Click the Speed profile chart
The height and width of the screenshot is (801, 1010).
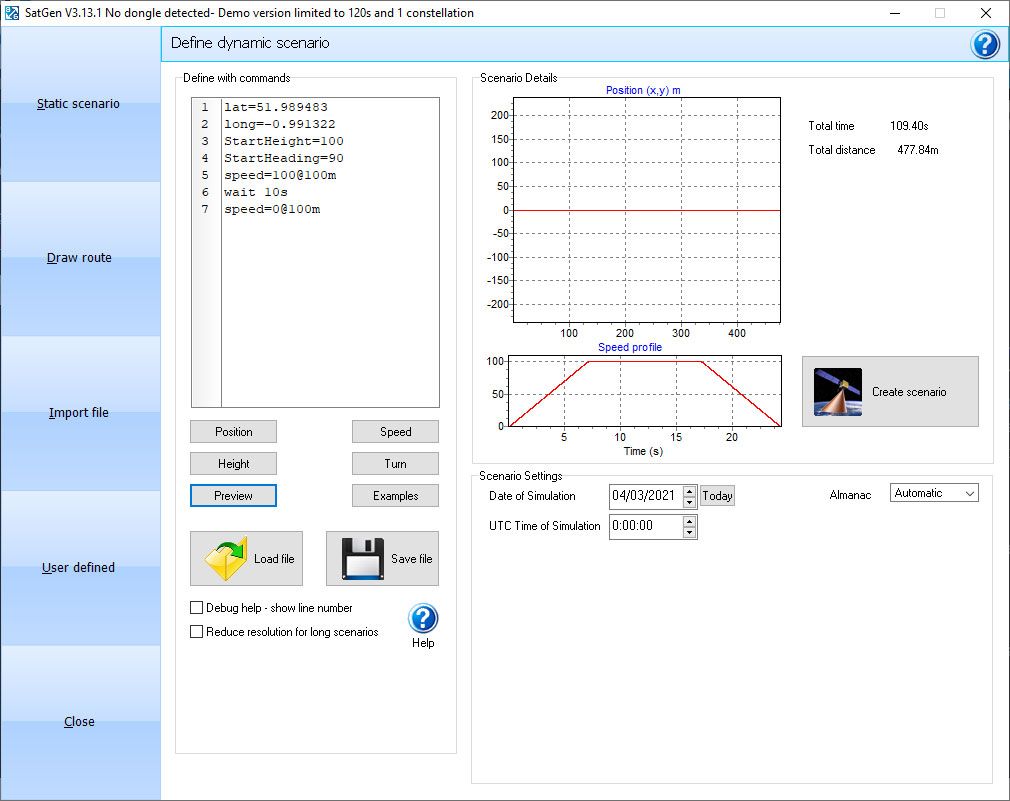(x=645, y=391)
